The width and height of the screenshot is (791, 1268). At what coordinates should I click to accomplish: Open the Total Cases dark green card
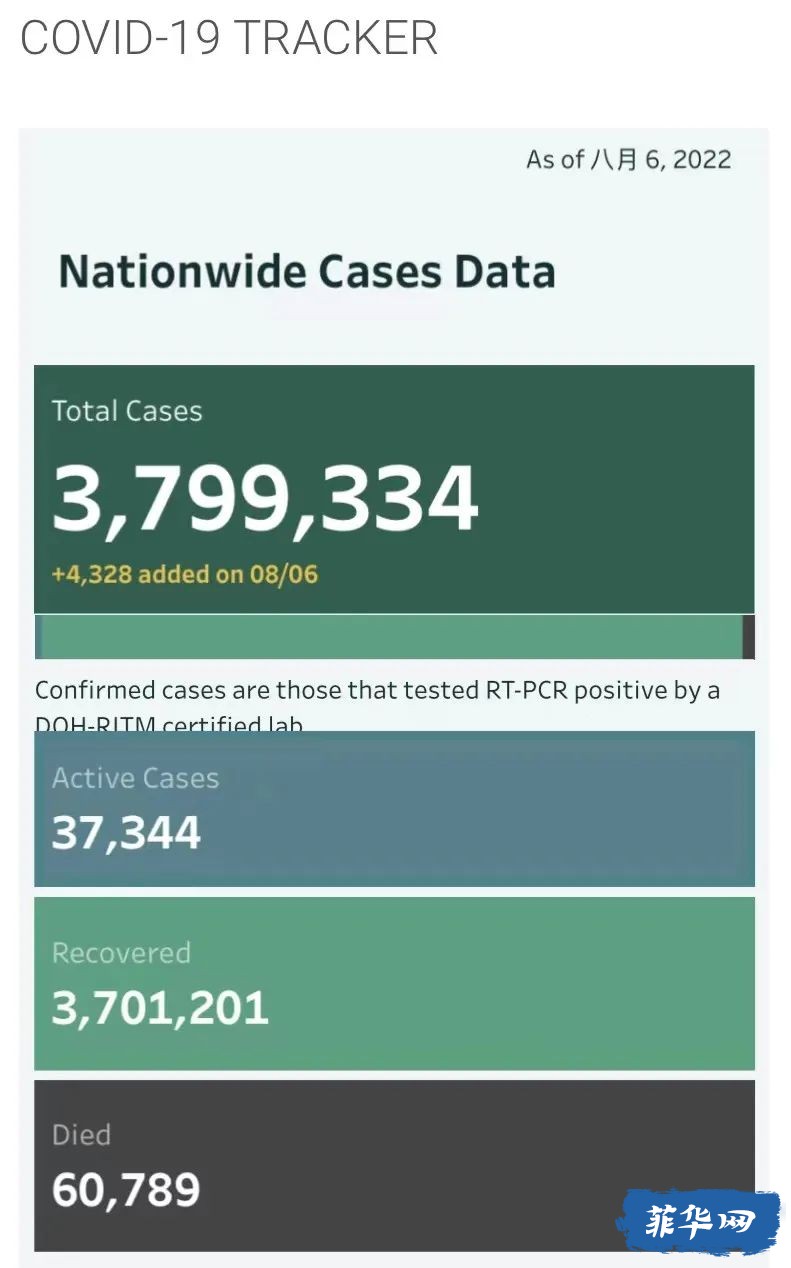pyautogui.click(x=394, y=489)
